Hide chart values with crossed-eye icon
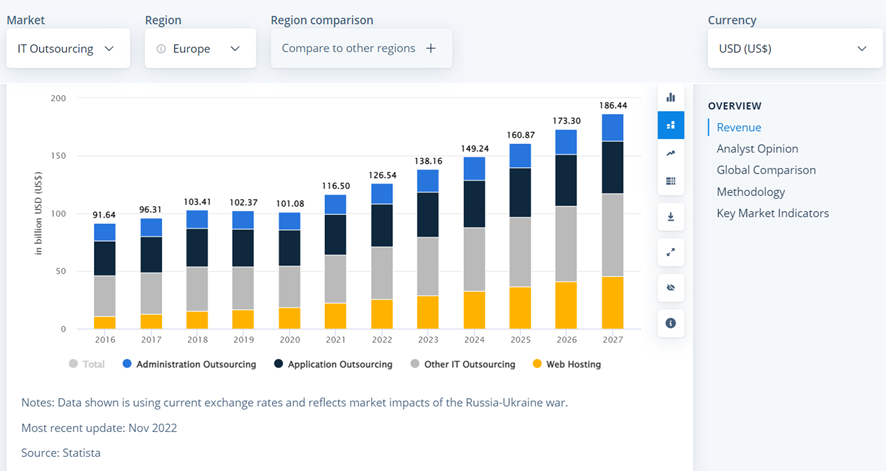The width and height of the screenshot is (886, 471). coord(671,288)
